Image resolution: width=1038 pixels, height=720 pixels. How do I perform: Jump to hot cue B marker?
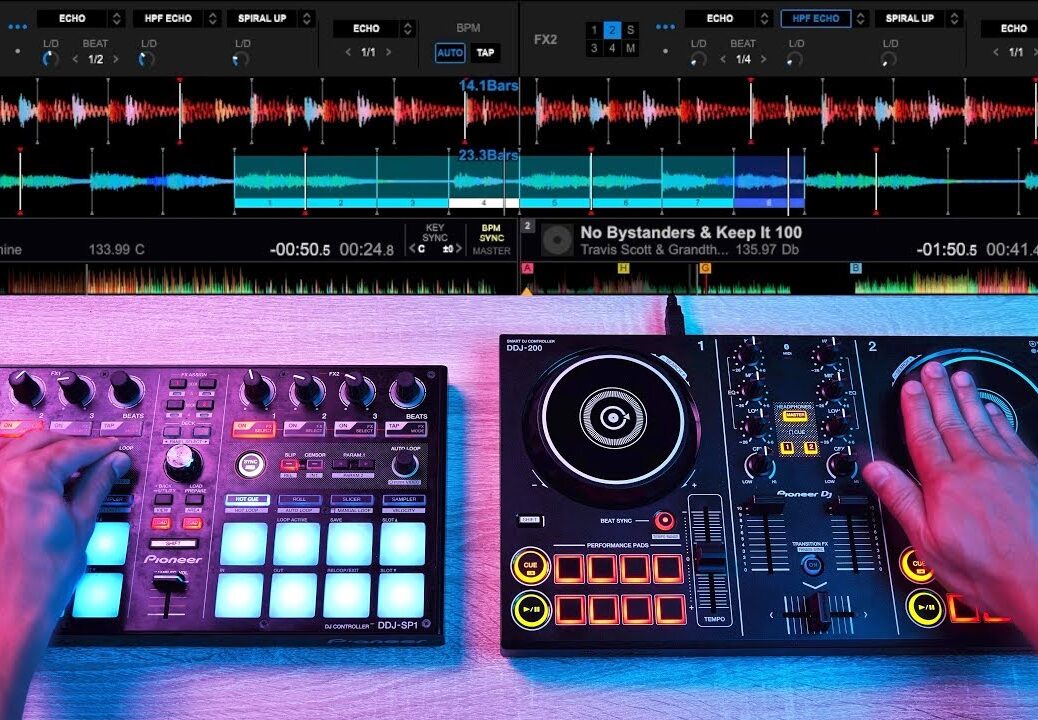pyautogui.click(x=855, y=268)
